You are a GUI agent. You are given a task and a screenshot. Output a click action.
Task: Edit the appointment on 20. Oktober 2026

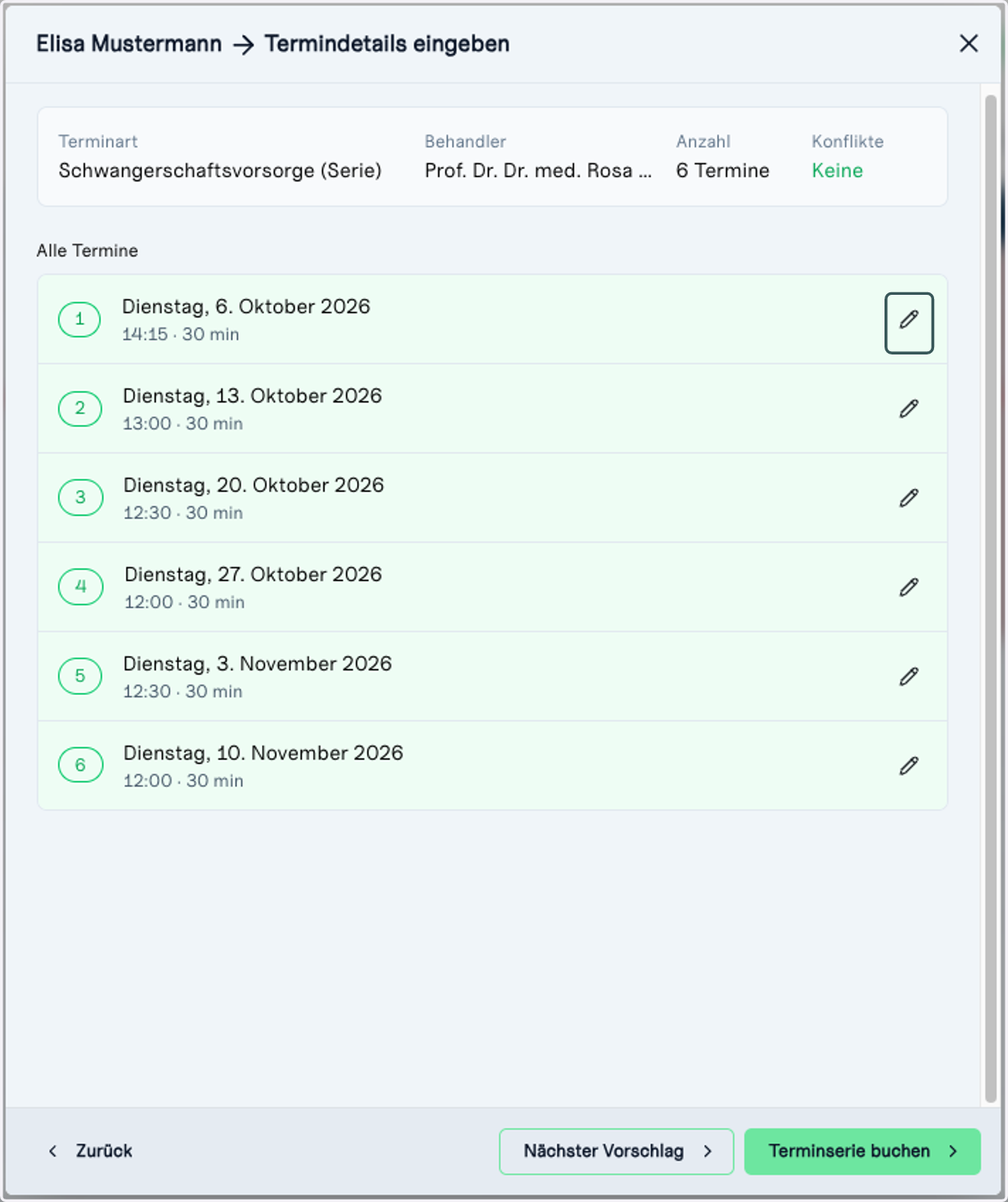pyautogui.click(x=909, y=498)
